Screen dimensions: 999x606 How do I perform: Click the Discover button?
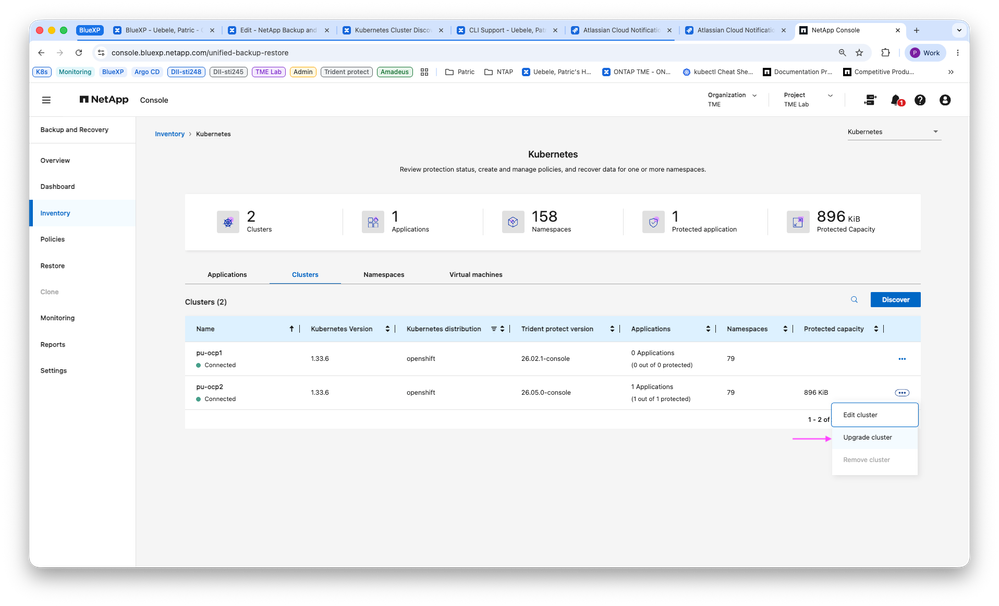tap(895, 299)
